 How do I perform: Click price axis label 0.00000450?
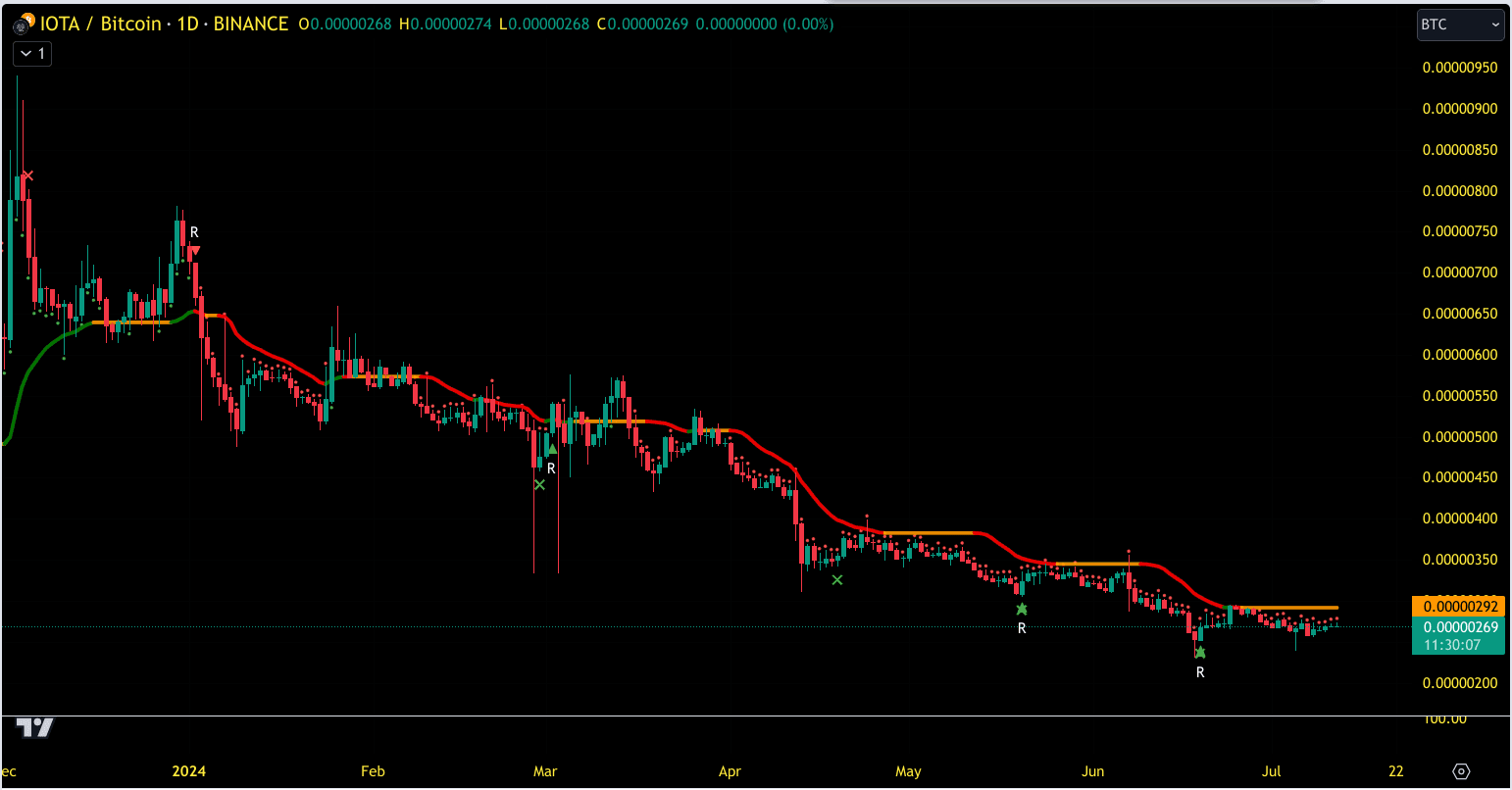pyautogui.click(x=1460, y=477)
